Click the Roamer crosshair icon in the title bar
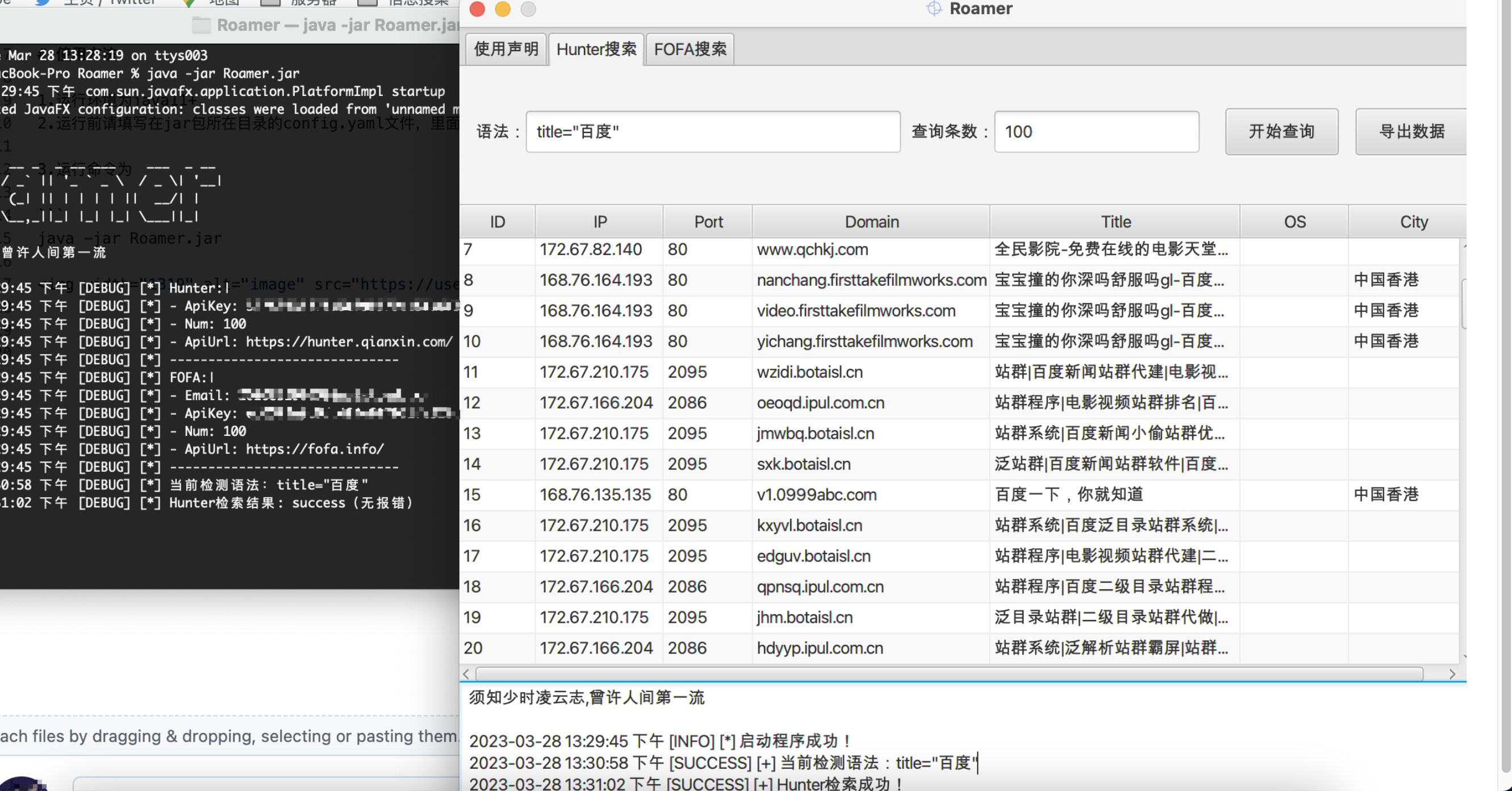 pyautogui.click(x=933, y=9)
